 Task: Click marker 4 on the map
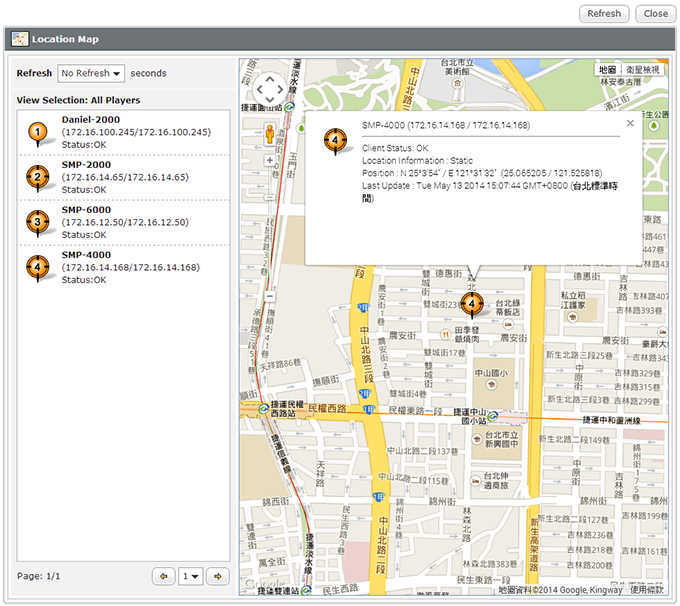click(x=472, y=303)
